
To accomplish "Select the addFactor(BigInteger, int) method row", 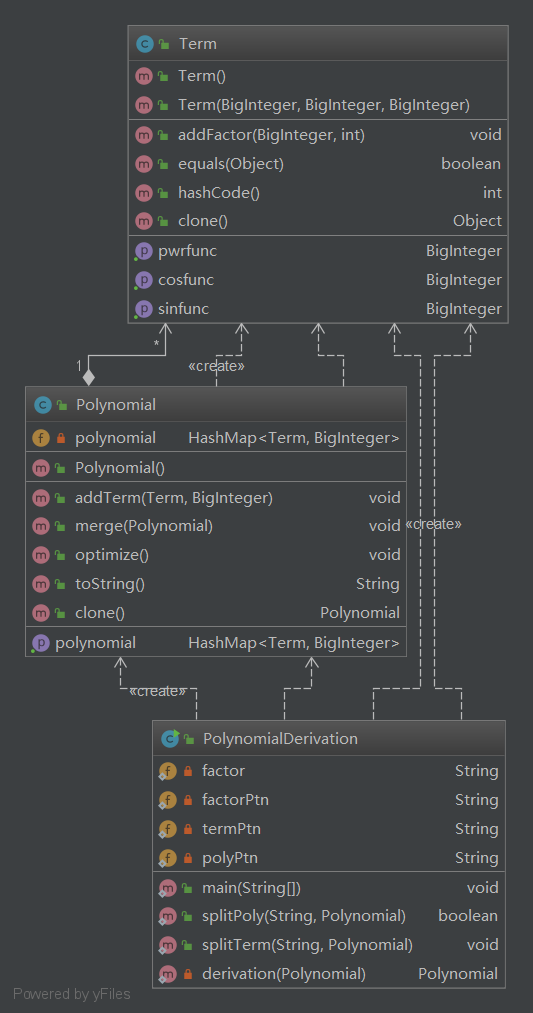I will (318, 135).
